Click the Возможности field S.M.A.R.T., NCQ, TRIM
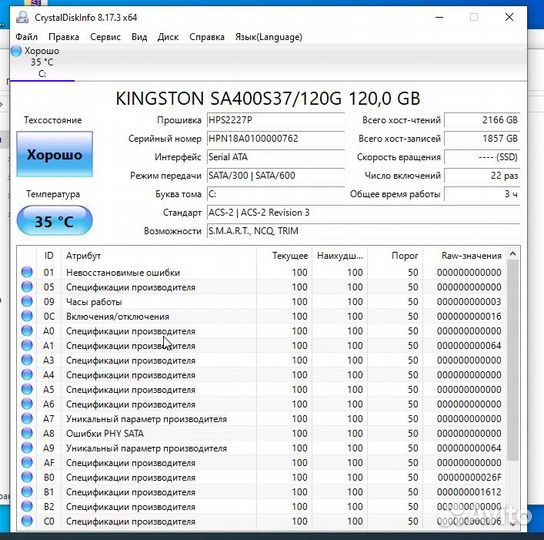 (364, 231)
